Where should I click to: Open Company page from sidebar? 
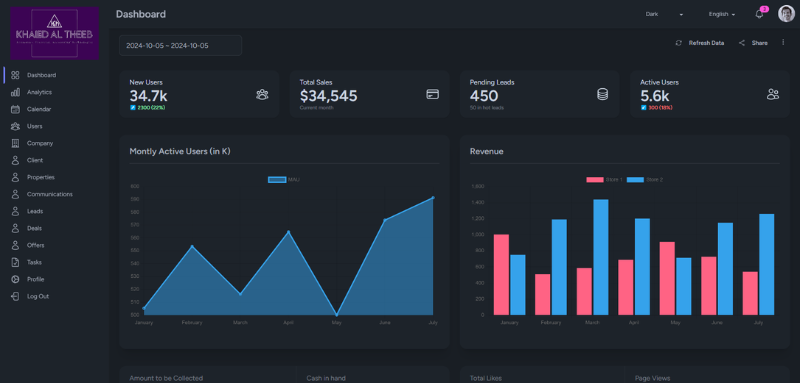pyautogui.click(x=40, y=143)
